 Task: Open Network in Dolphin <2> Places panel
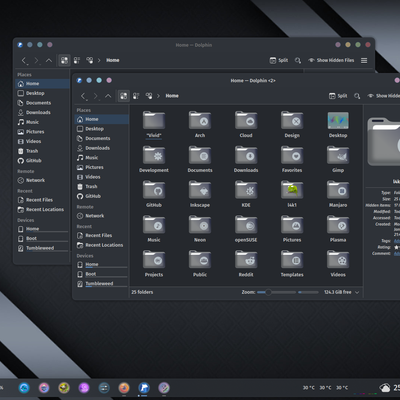102,216
